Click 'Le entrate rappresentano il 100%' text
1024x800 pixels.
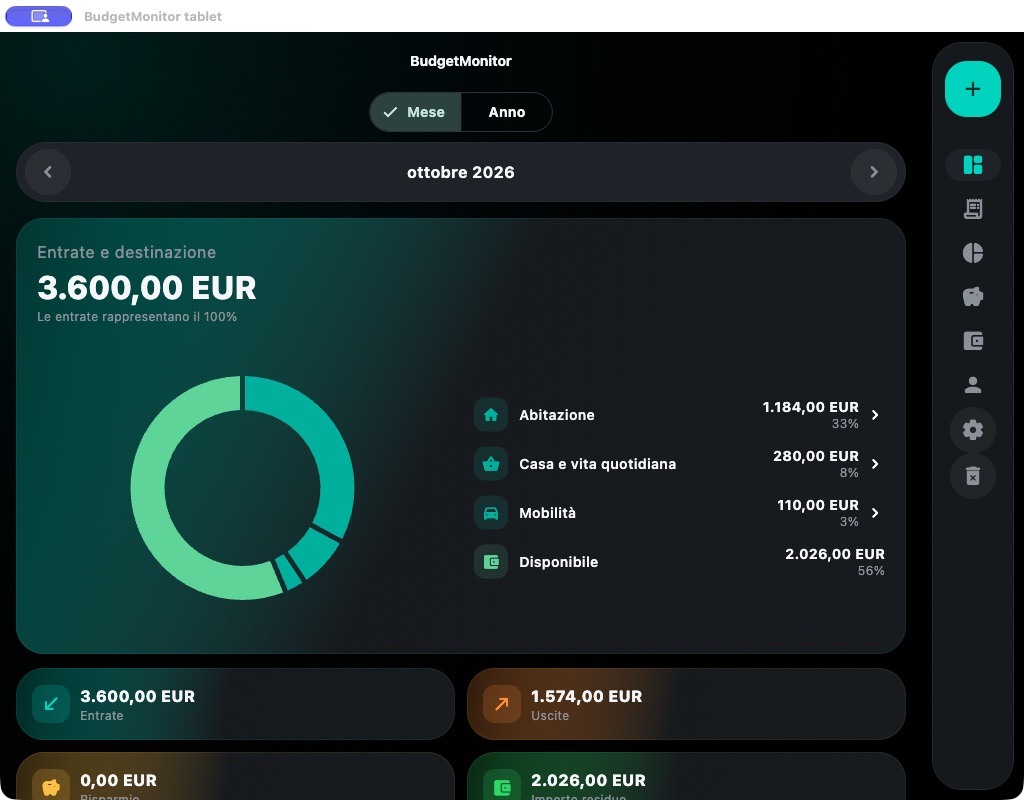click(137, 317)
